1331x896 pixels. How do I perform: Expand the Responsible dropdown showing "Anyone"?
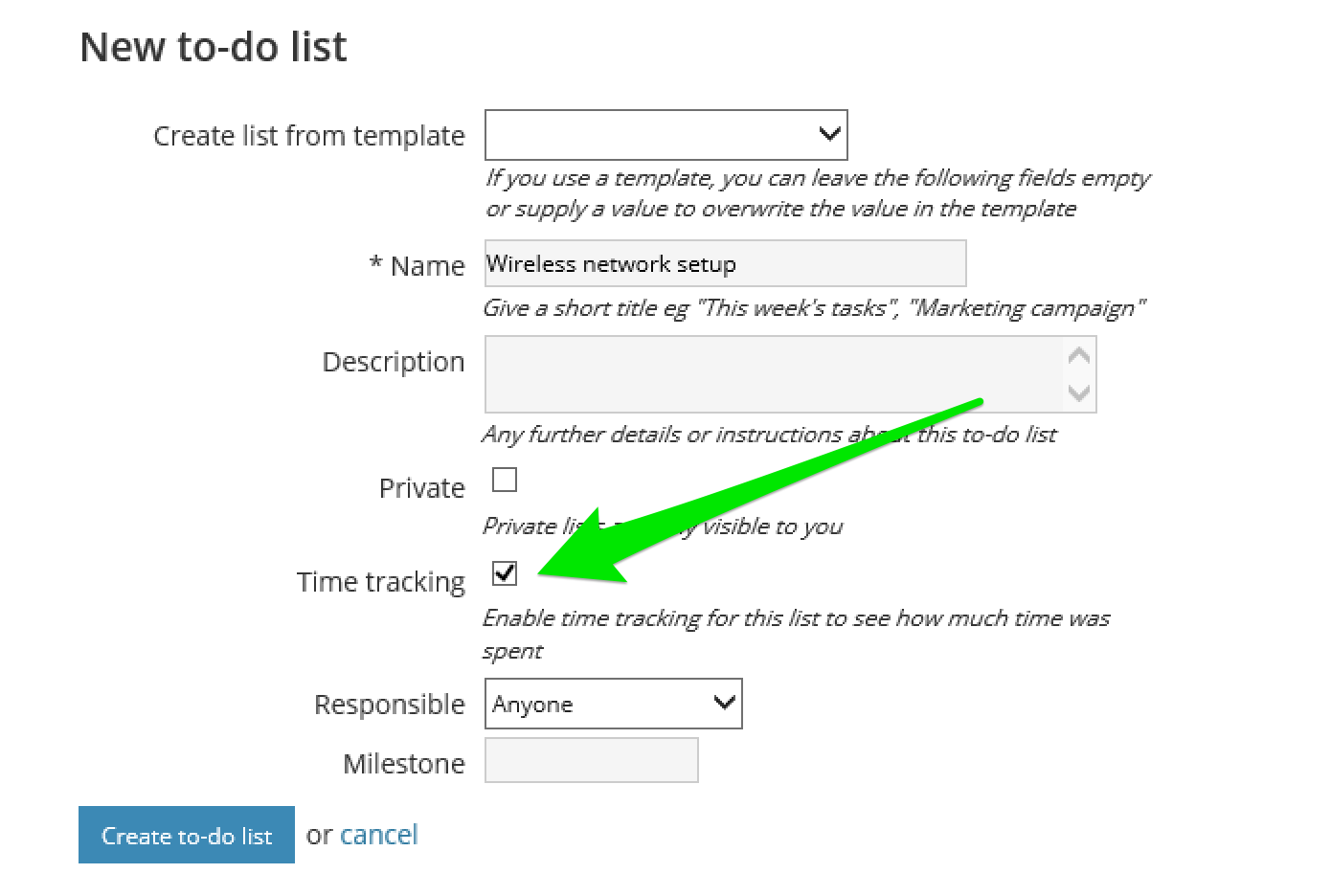coord(613,704)
